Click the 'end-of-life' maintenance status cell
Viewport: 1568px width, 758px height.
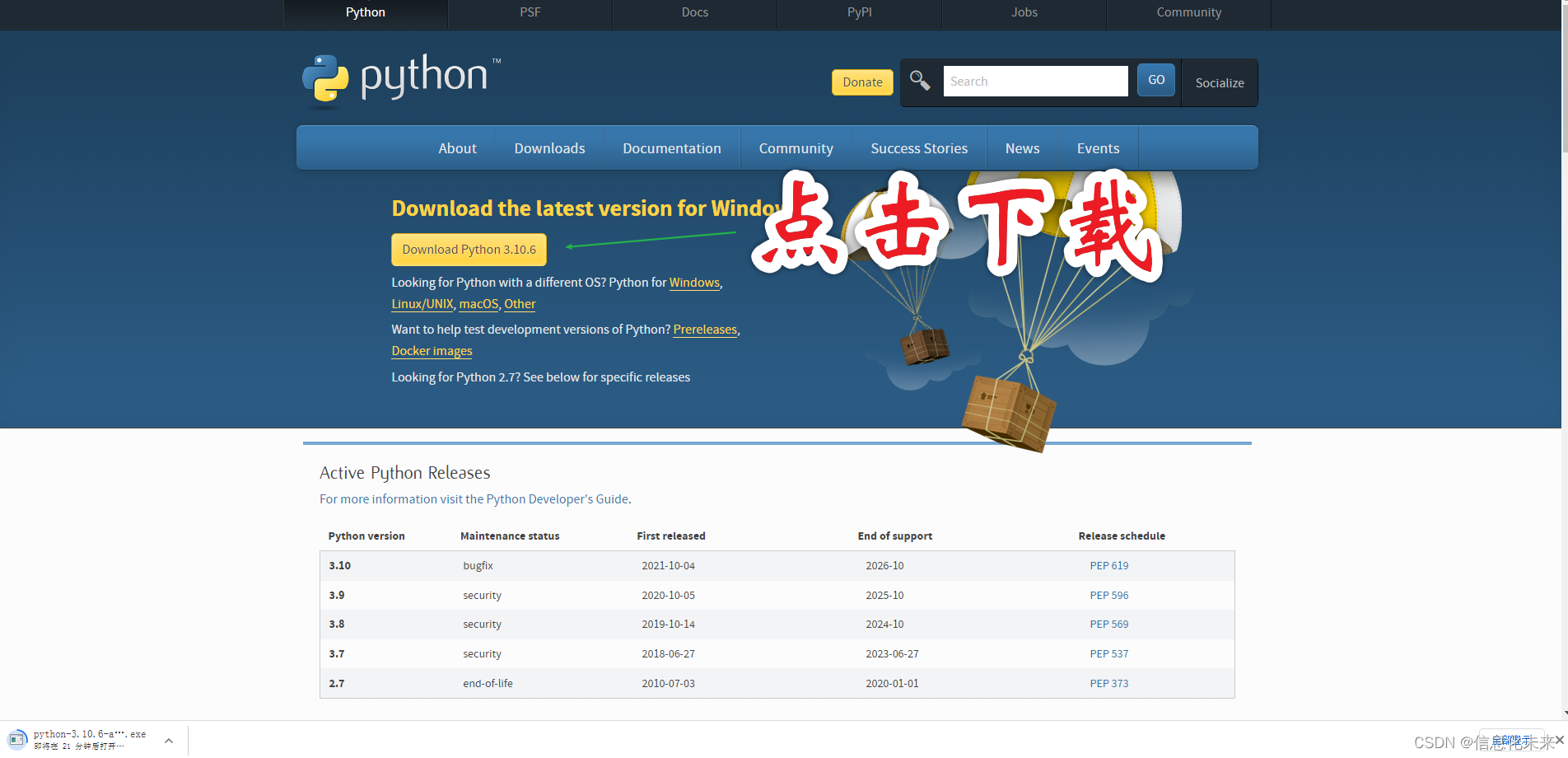pyautogui.click(x=488, y=684)
